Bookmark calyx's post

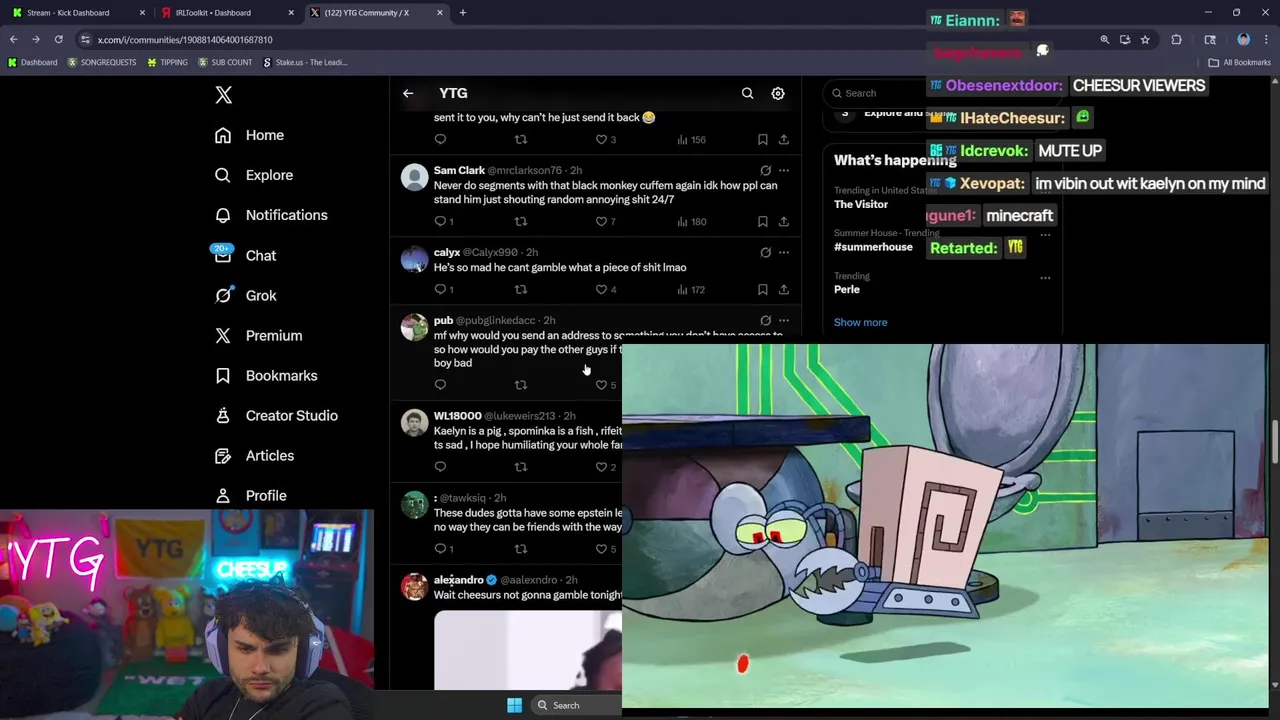click(x=762, y=289)
